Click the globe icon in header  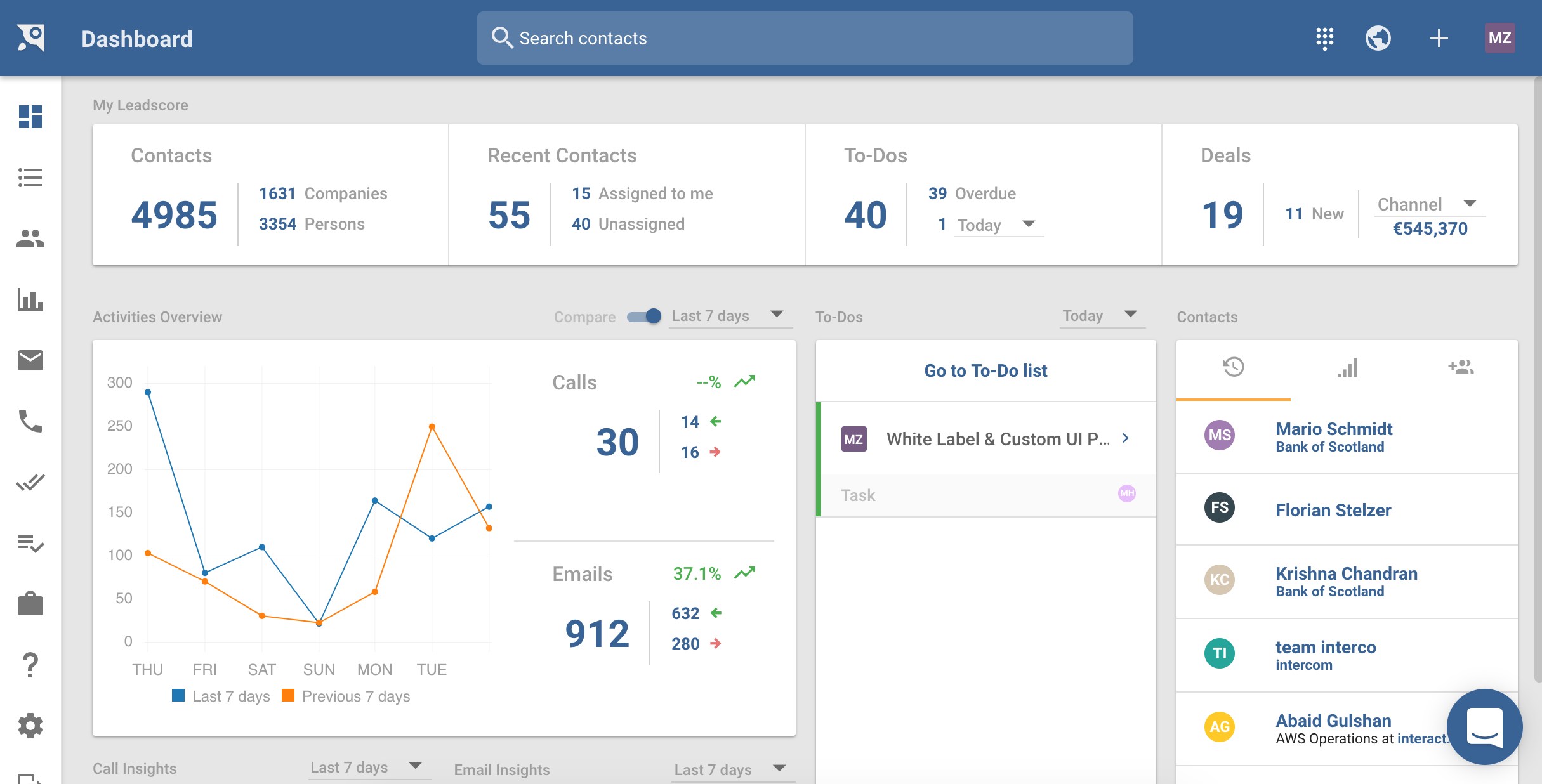(x=1378, y=38)
